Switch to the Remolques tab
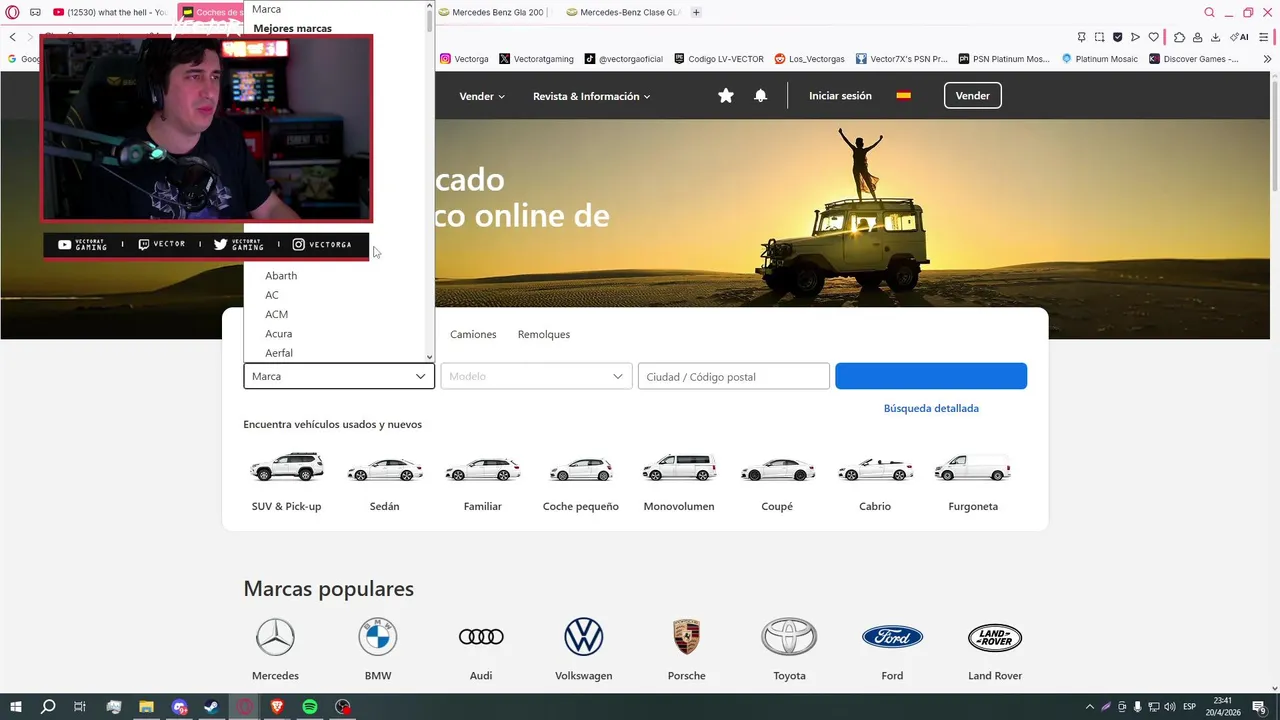The height and width of the screenshot is (720, 1280). pyautogui.click(x=544, y=334)
